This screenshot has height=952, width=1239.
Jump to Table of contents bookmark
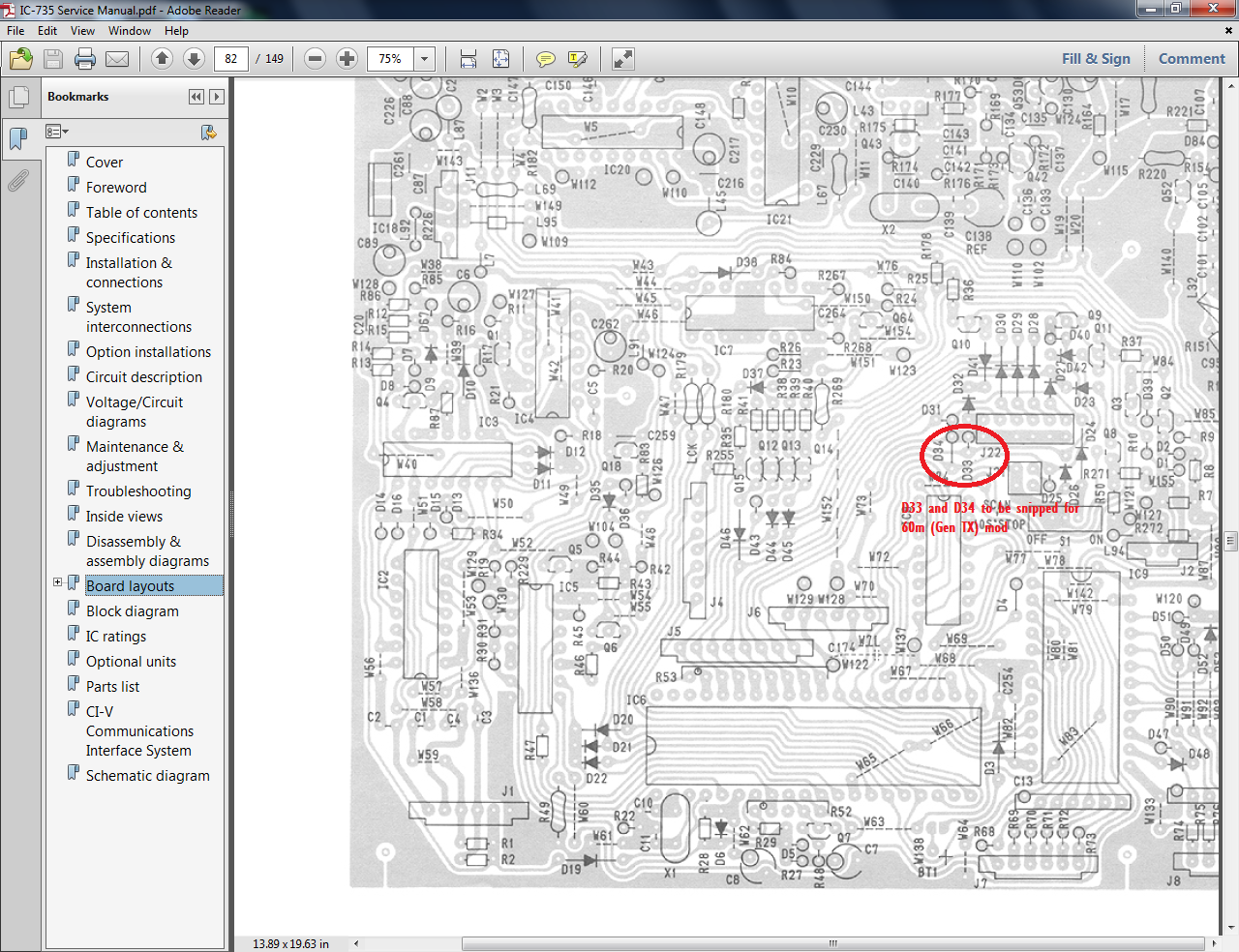(141, 213)
